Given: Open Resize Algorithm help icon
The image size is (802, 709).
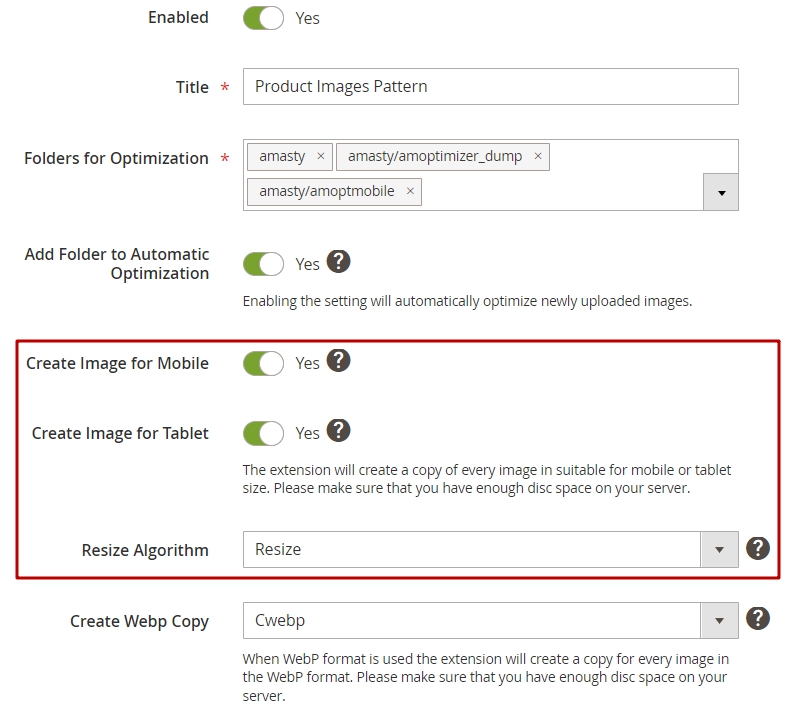Looking at the screenshot, I should point(758,549).
